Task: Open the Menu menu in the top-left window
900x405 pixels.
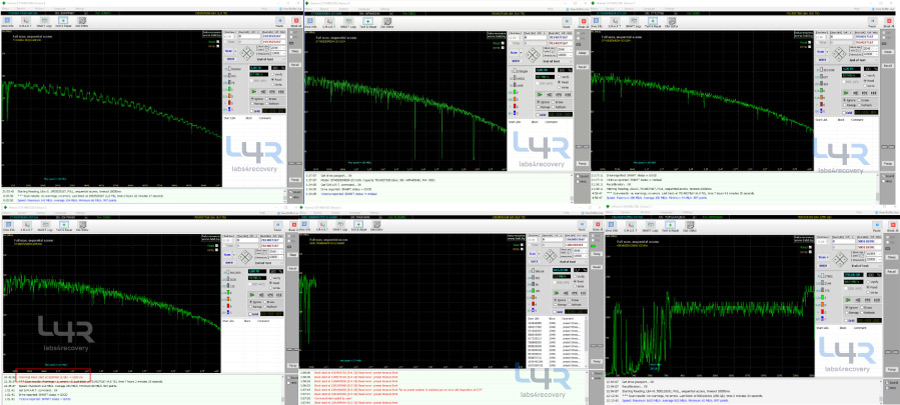Action: pyautogui.click(x=5, y=9)
